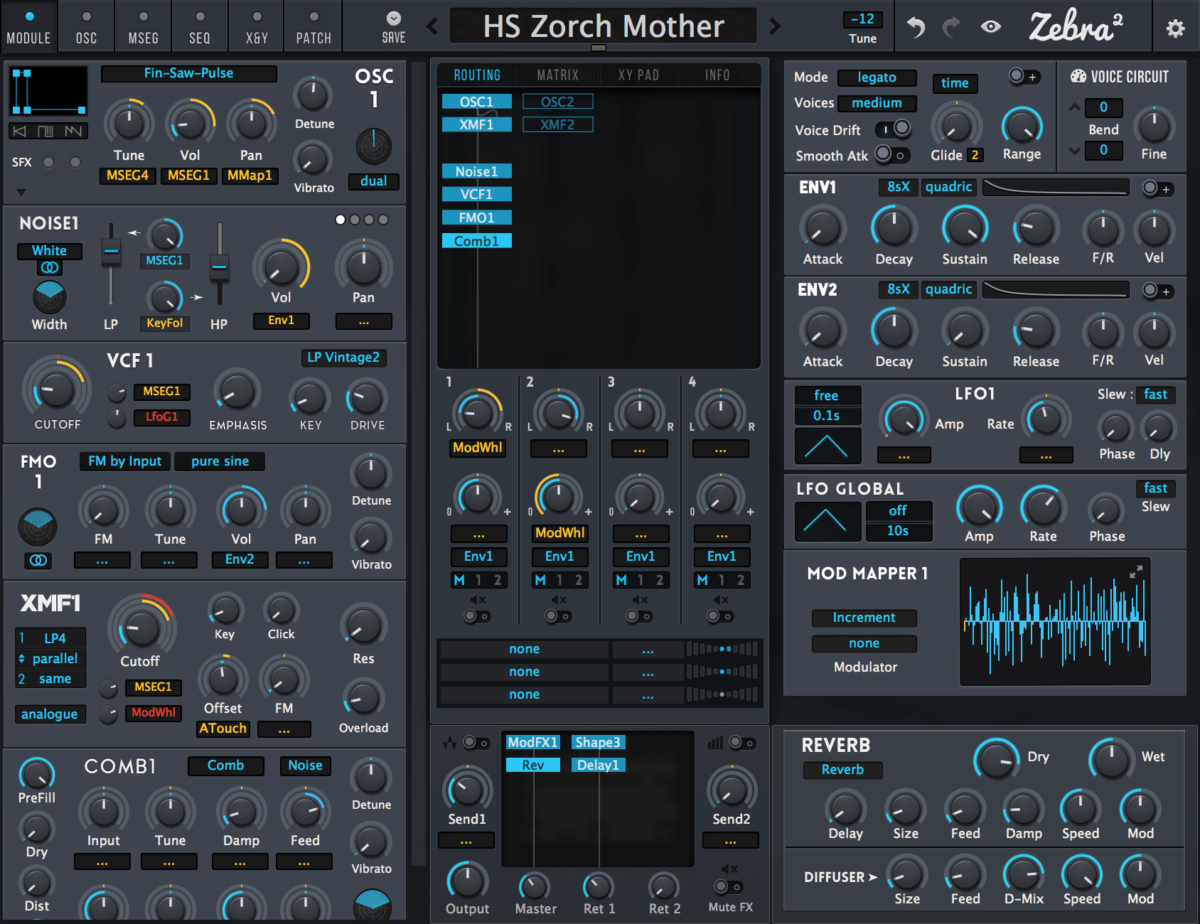Viewport: 1200px width, 924px height.
Task: Adjust the NOISE1 LP slider
Action: tap(111, 250)
